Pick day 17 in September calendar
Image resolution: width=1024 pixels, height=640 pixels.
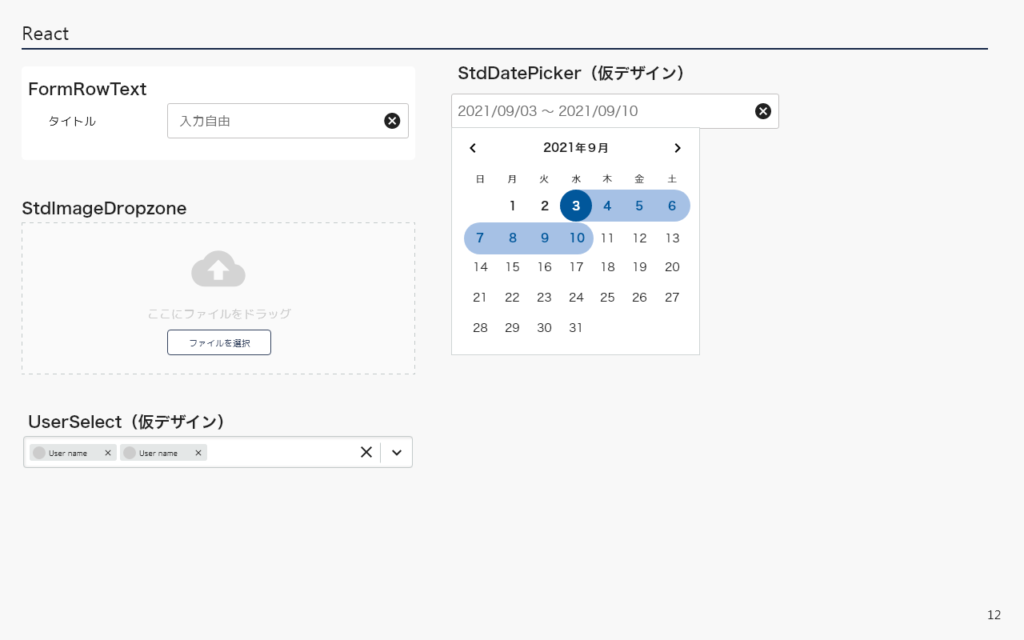click(576, 267)
